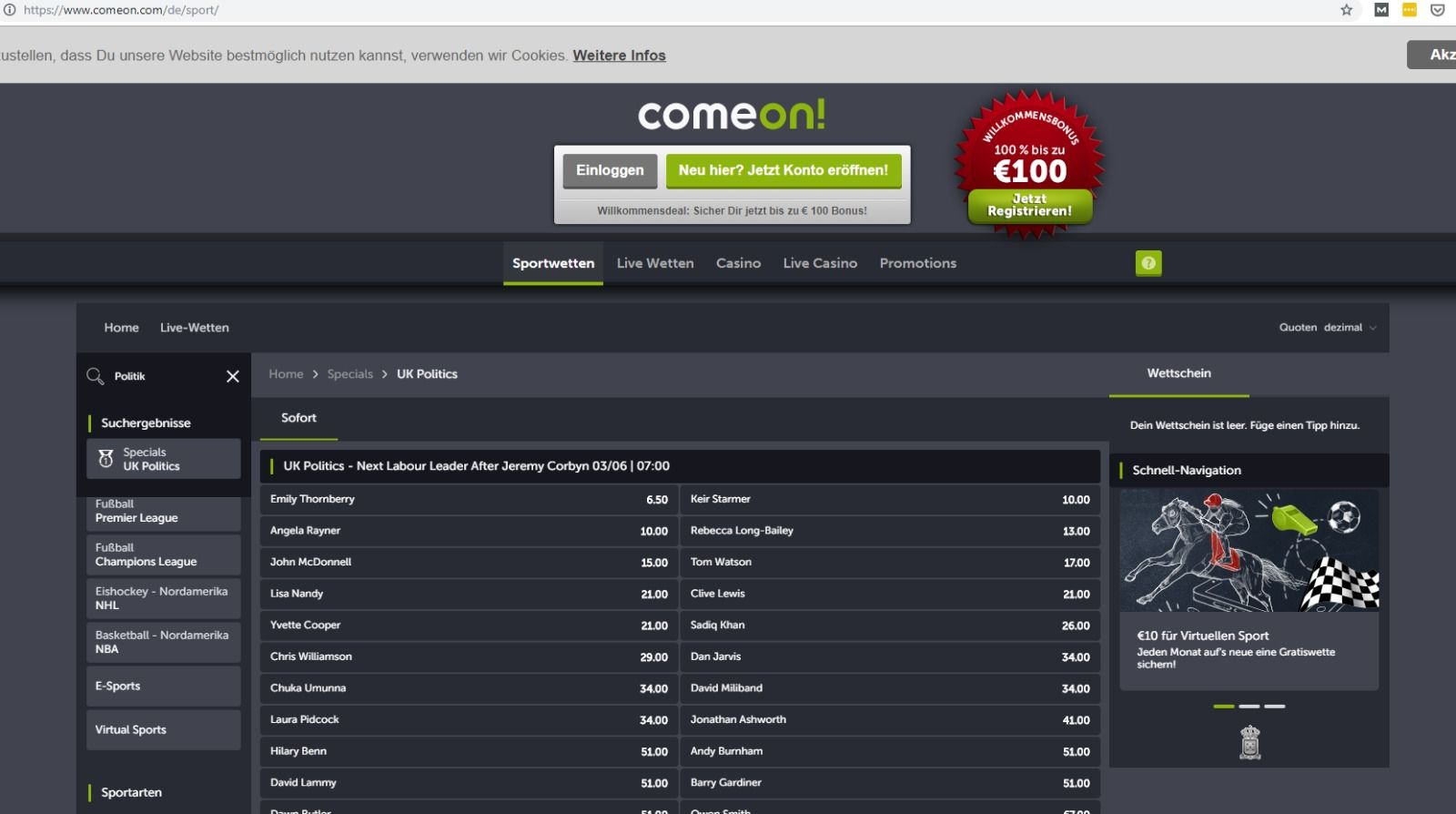Bet on Tom Watson at 17.00

coord(890,563)
